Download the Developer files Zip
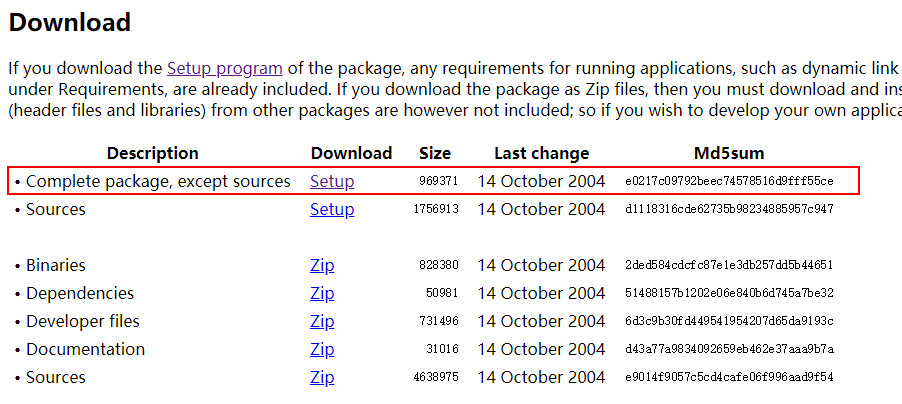 322,321
